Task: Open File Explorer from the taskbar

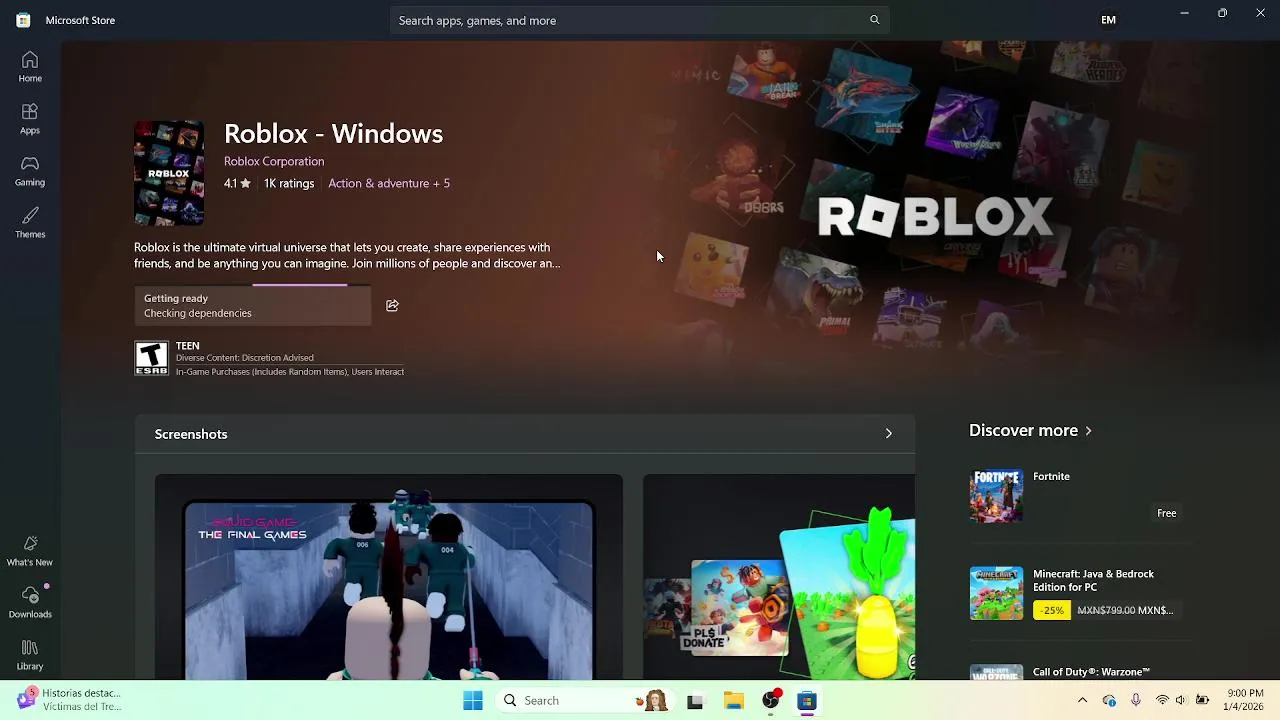Action: pos(734,701)
